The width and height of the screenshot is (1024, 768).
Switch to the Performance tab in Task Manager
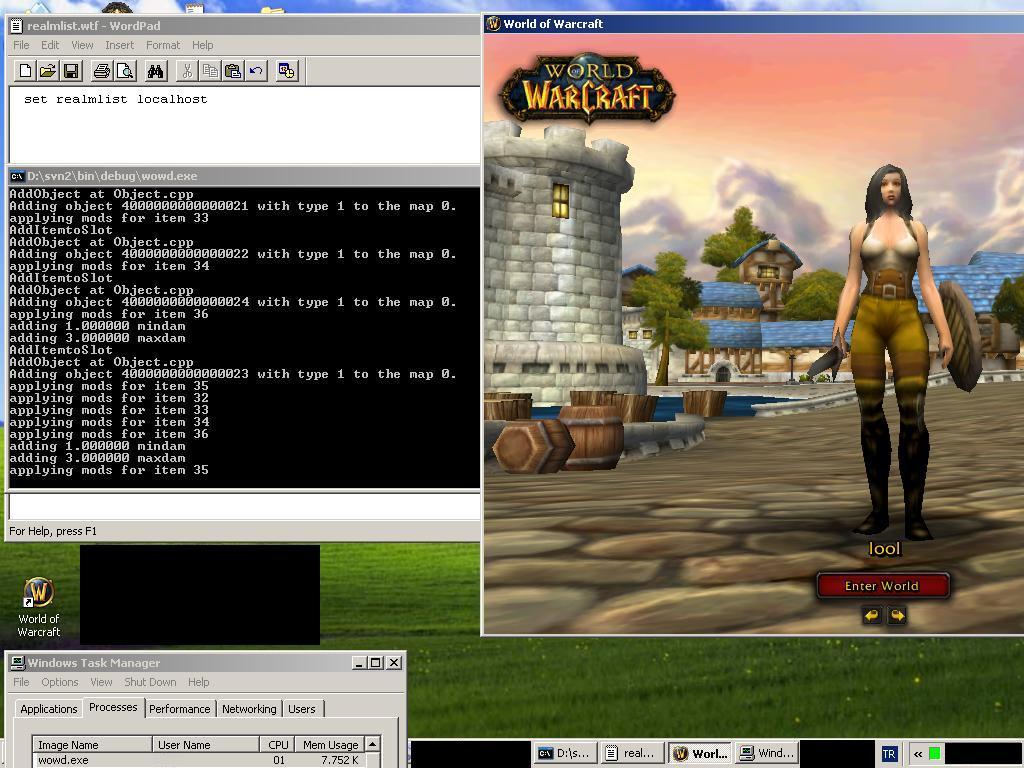pyautogui.click(x=180, y=709)
